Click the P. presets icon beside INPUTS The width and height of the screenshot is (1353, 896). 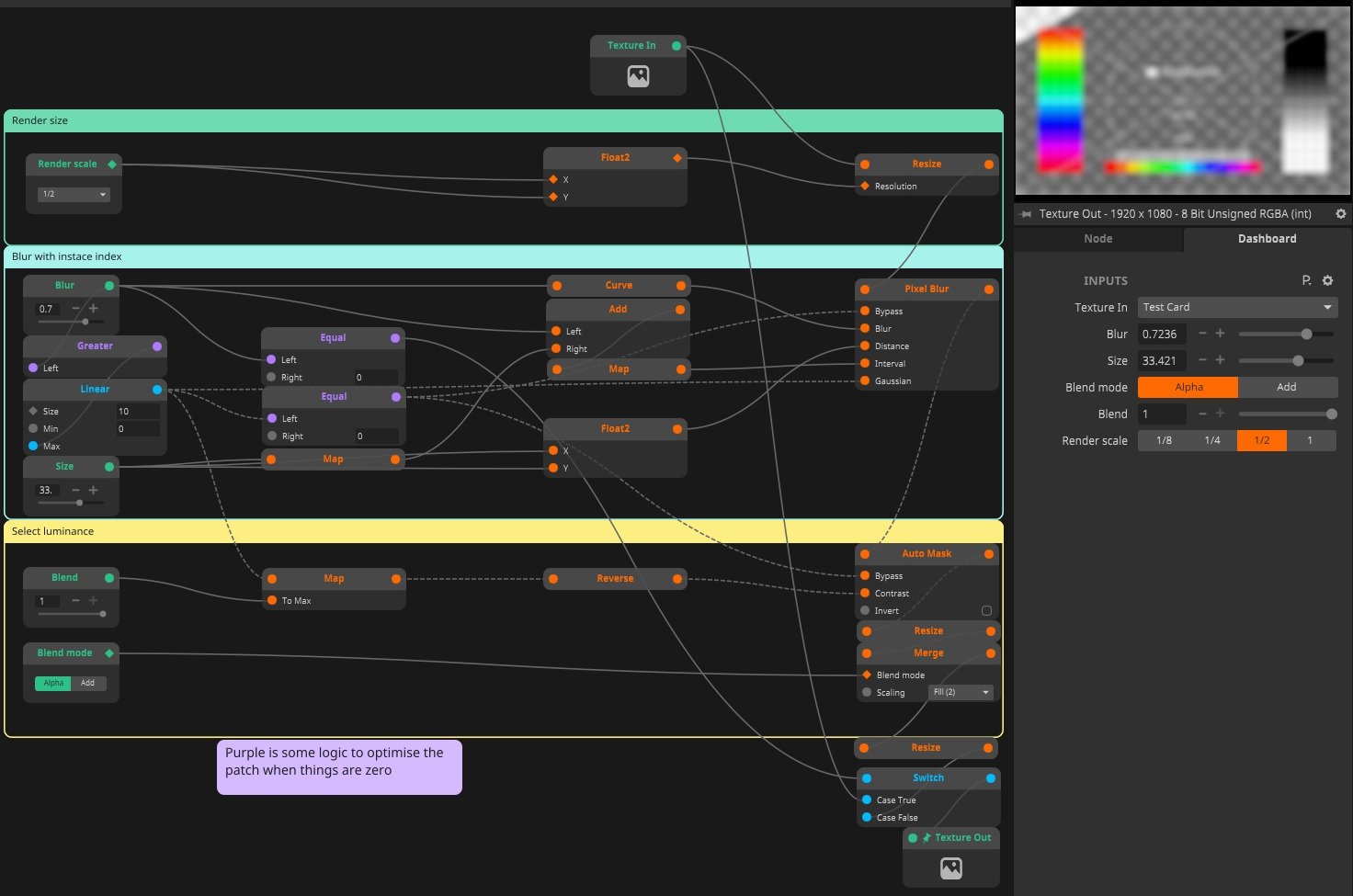pyautogui.click(x=1306, y=280)
